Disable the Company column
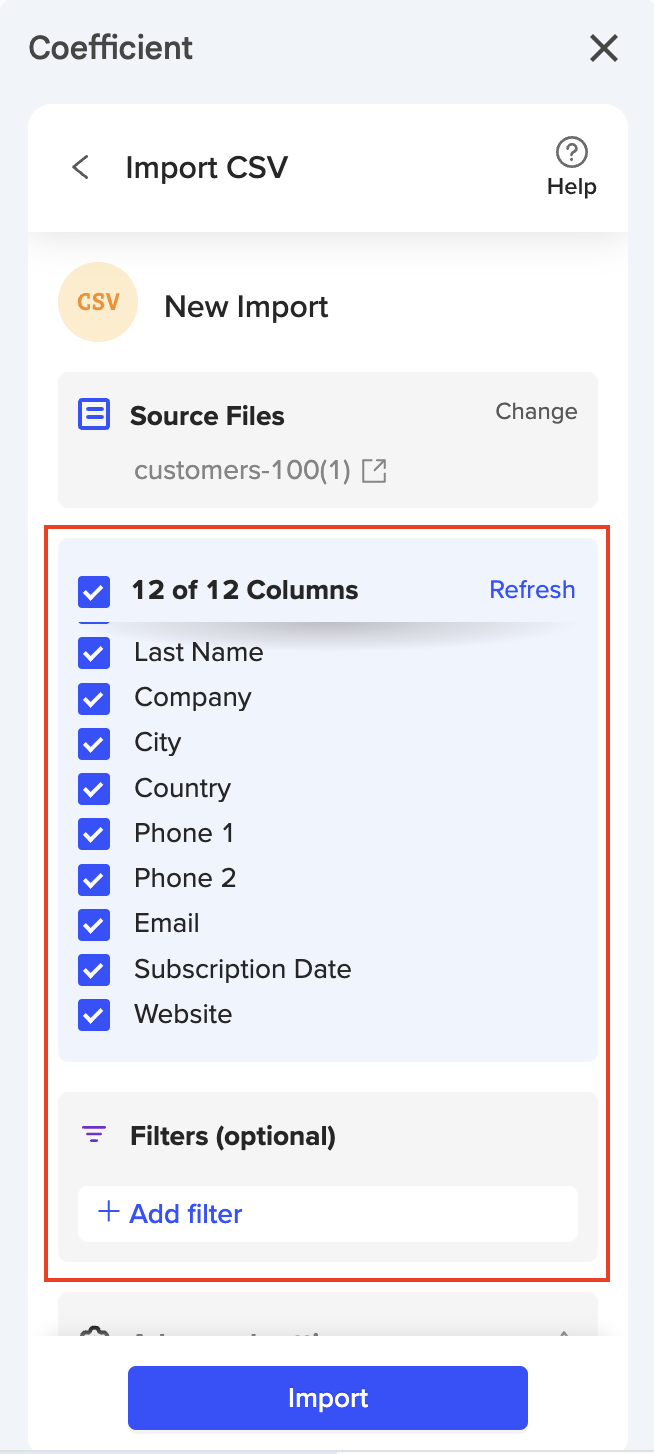This screenshot has width=654, height=1454. click(x=93, y=698)
